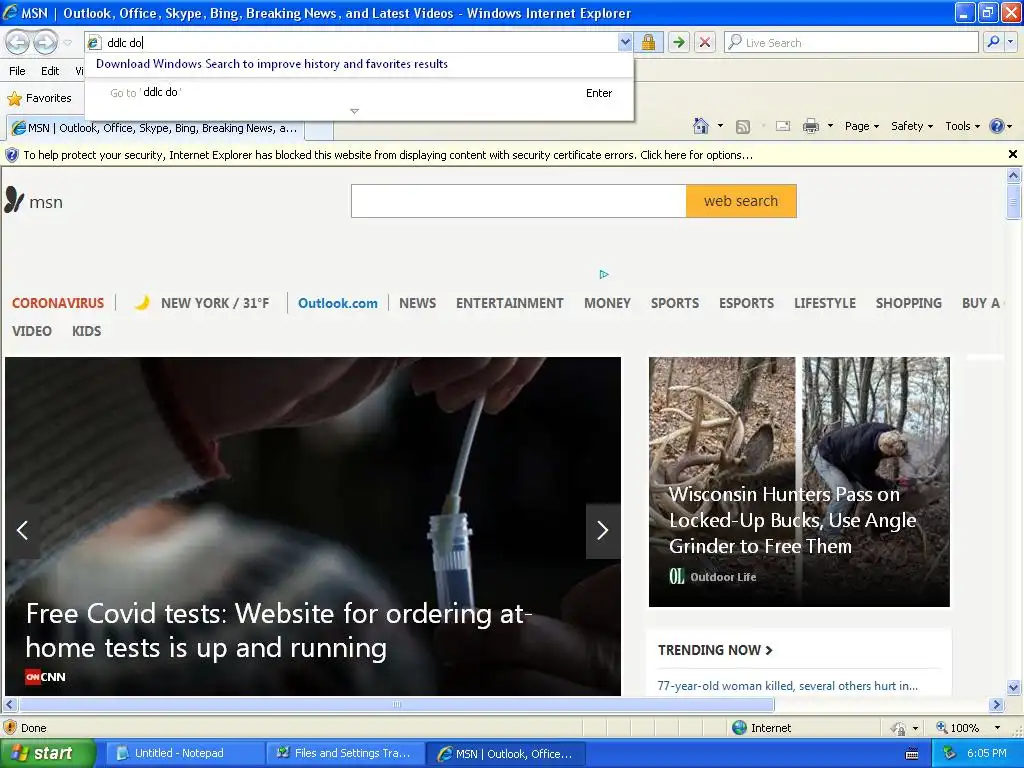This screenshot has height=768, width=1024.
Task: Open TRENDING NOW section link
Action: [x=715, y=650]
